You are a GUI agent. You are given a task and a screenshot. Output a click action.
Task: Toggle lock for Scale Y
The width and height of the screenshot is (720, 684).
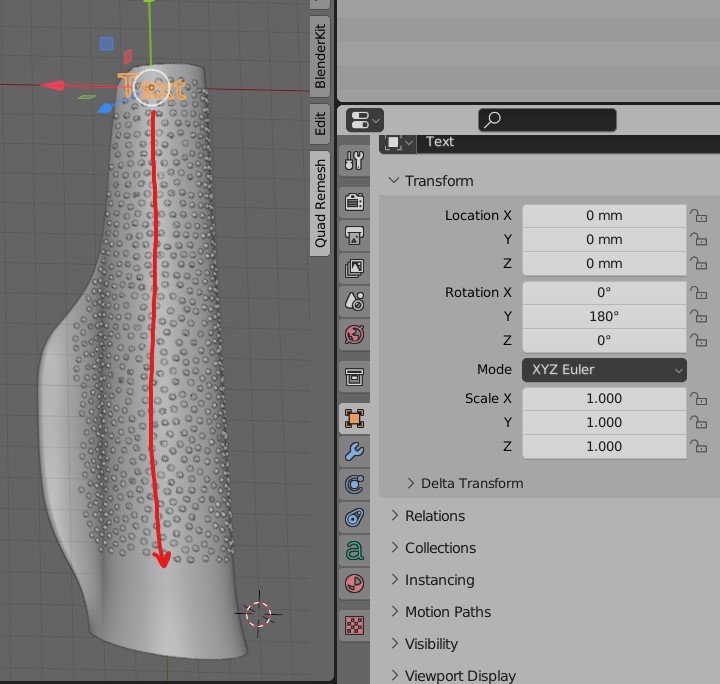pyautogui.click(x=698, y=422)
